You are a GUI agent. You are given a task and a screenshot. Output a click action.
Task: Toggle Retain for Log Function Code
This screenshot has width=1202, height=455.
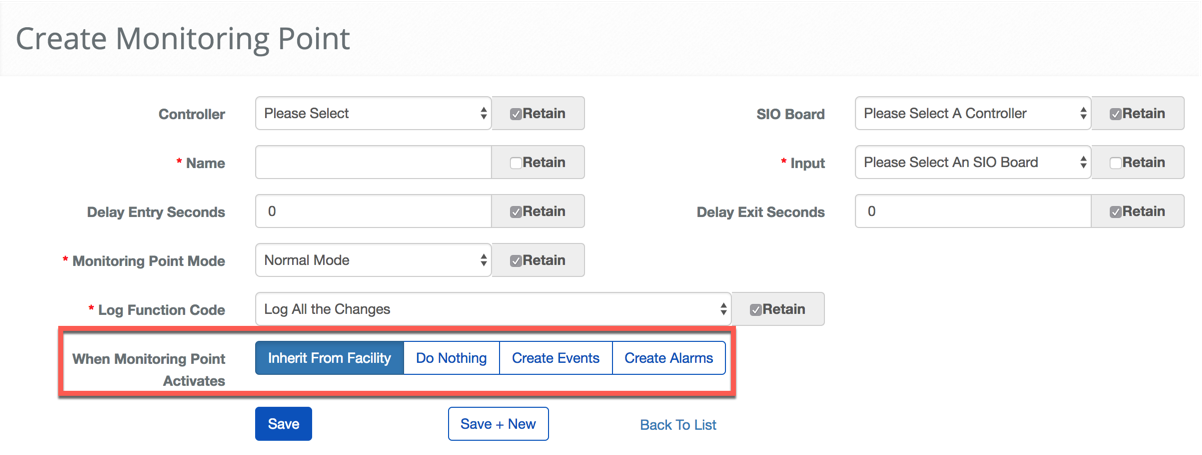point(756,310)
